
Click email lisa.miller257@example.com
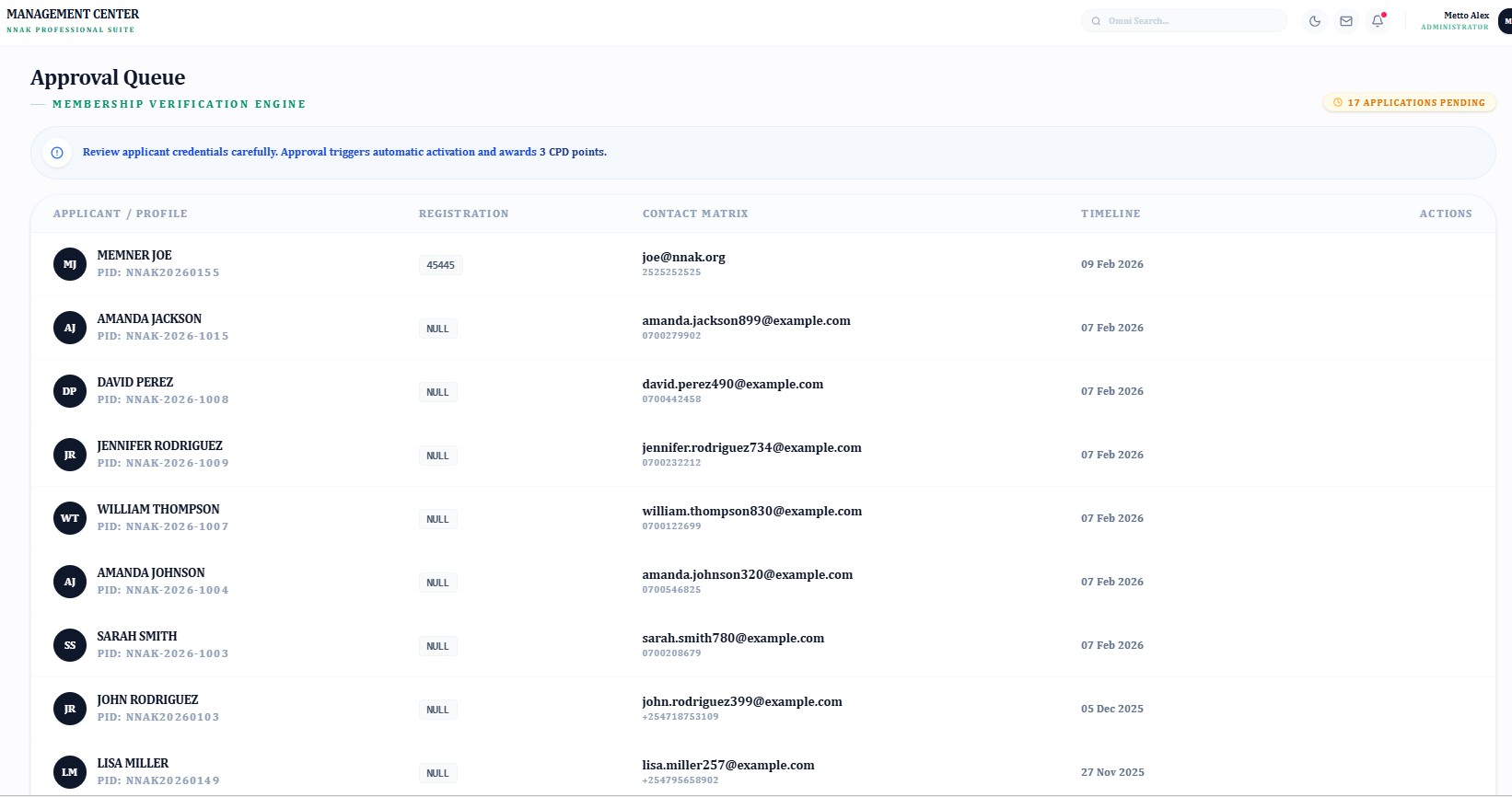[x=728, y=766]
